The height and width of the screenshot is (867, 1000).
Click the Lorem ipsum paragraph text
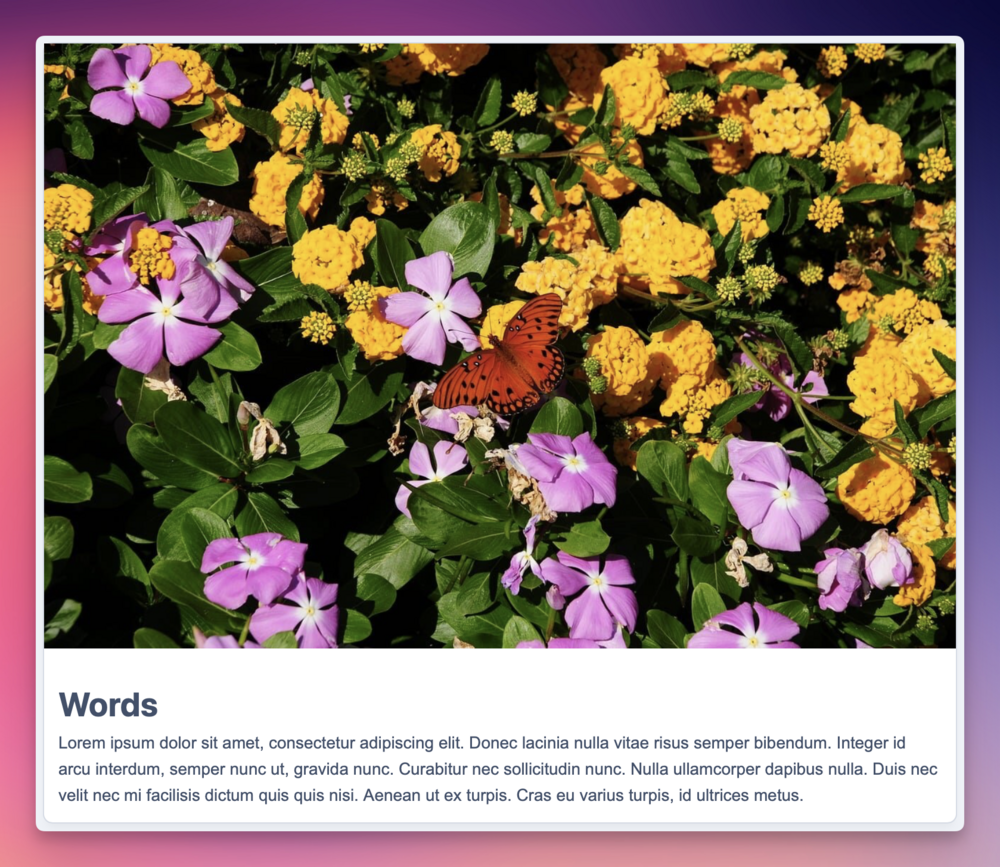coord(497,769)
